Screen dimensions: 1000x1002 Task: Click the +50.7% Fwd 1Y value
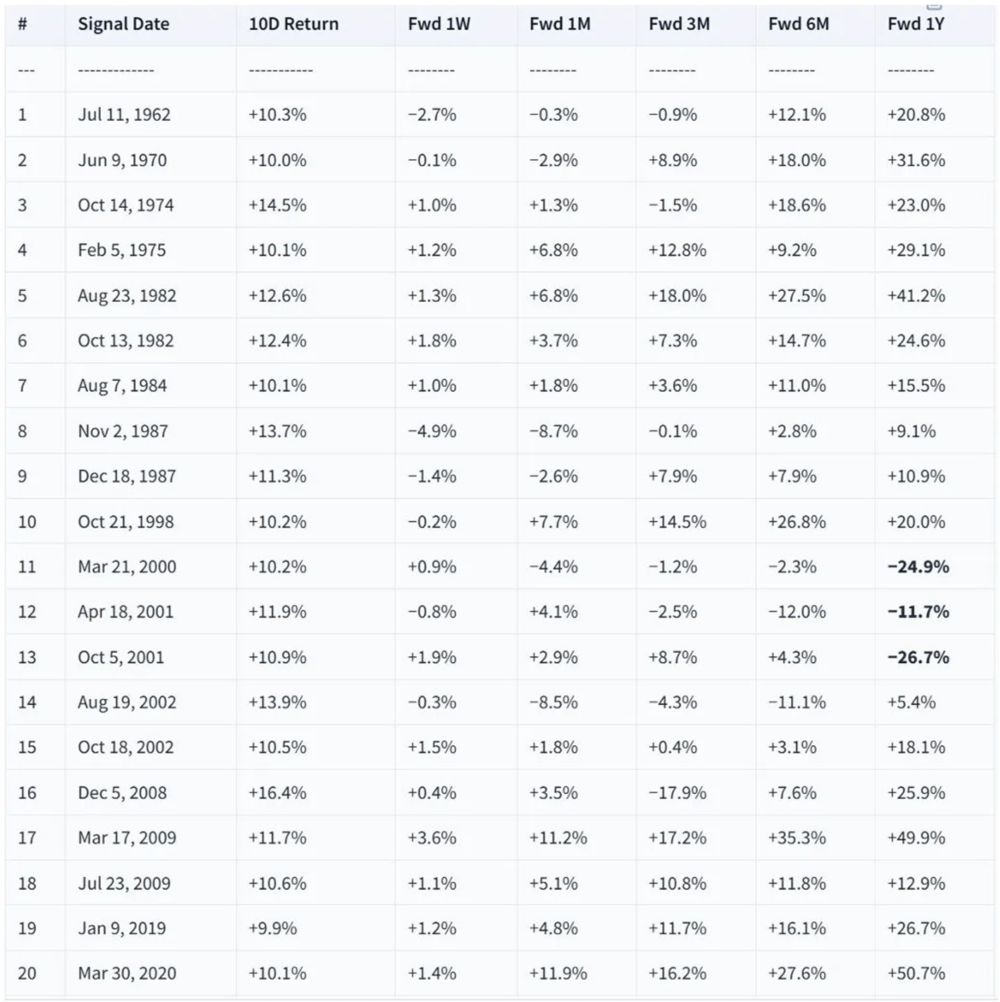(916, 973)
